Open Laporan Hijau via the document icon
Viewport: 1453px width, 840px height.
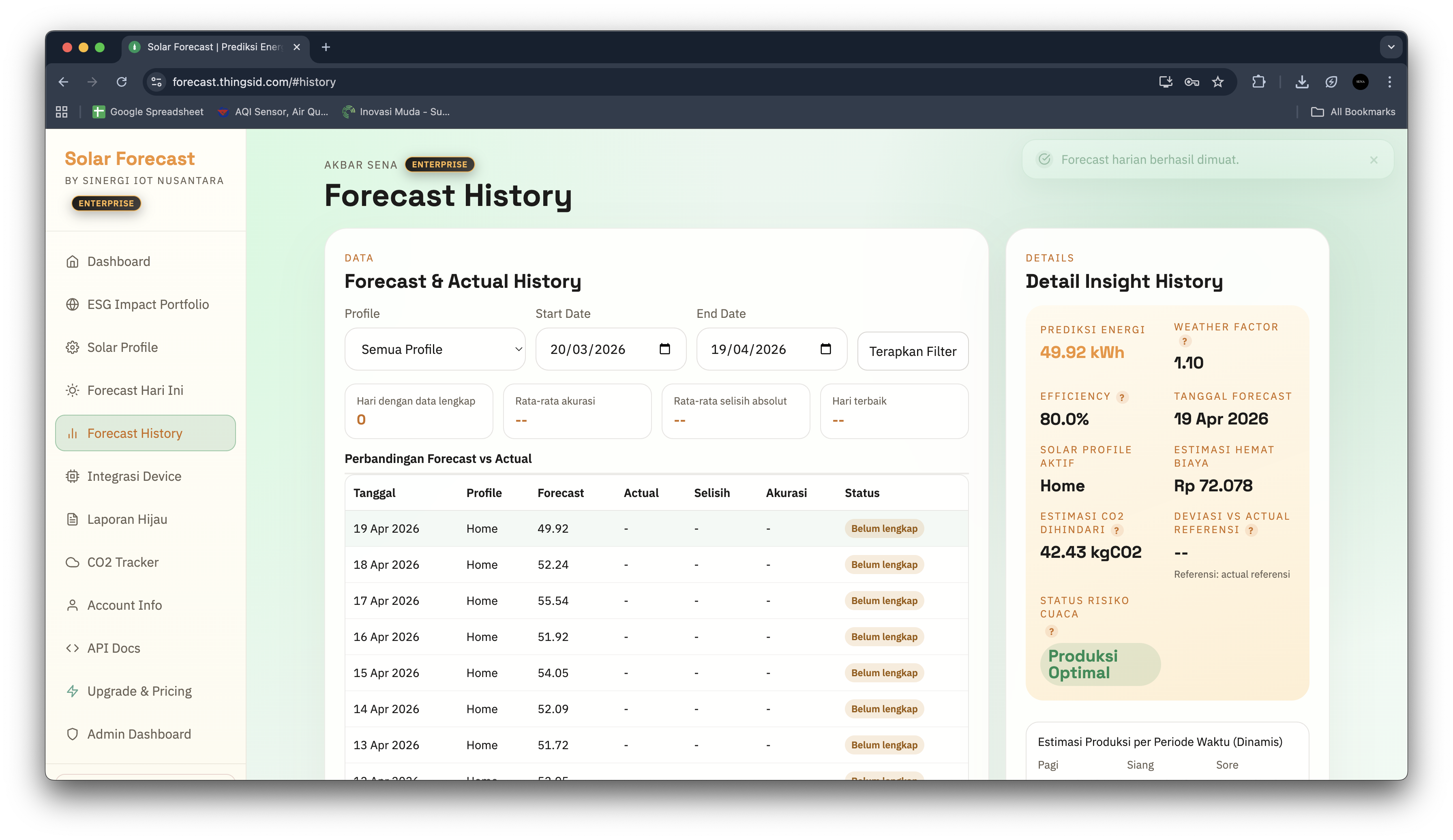pos(73,519)
